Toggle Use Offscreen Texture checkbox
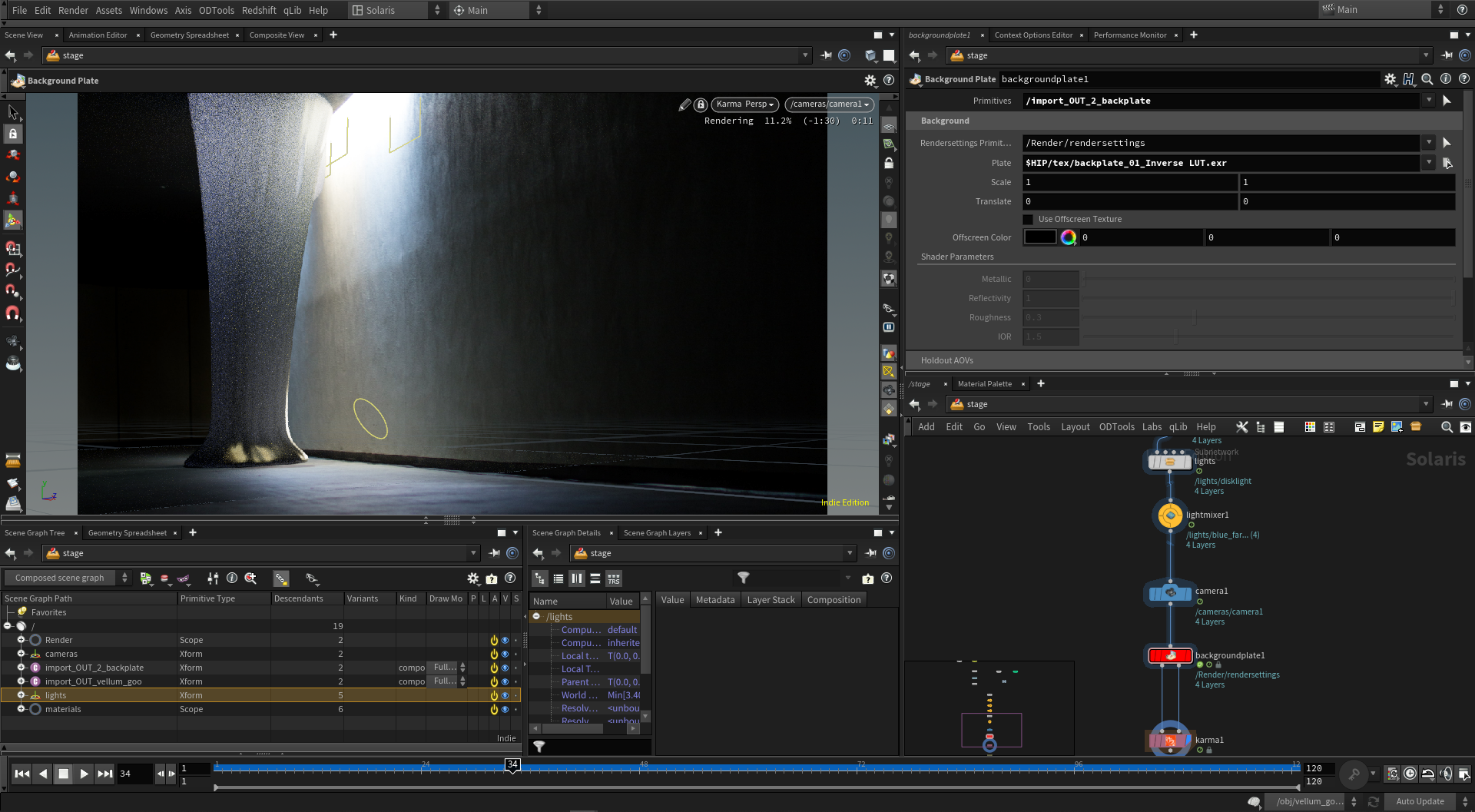The image size is (1475, 812). point(1028,220)
